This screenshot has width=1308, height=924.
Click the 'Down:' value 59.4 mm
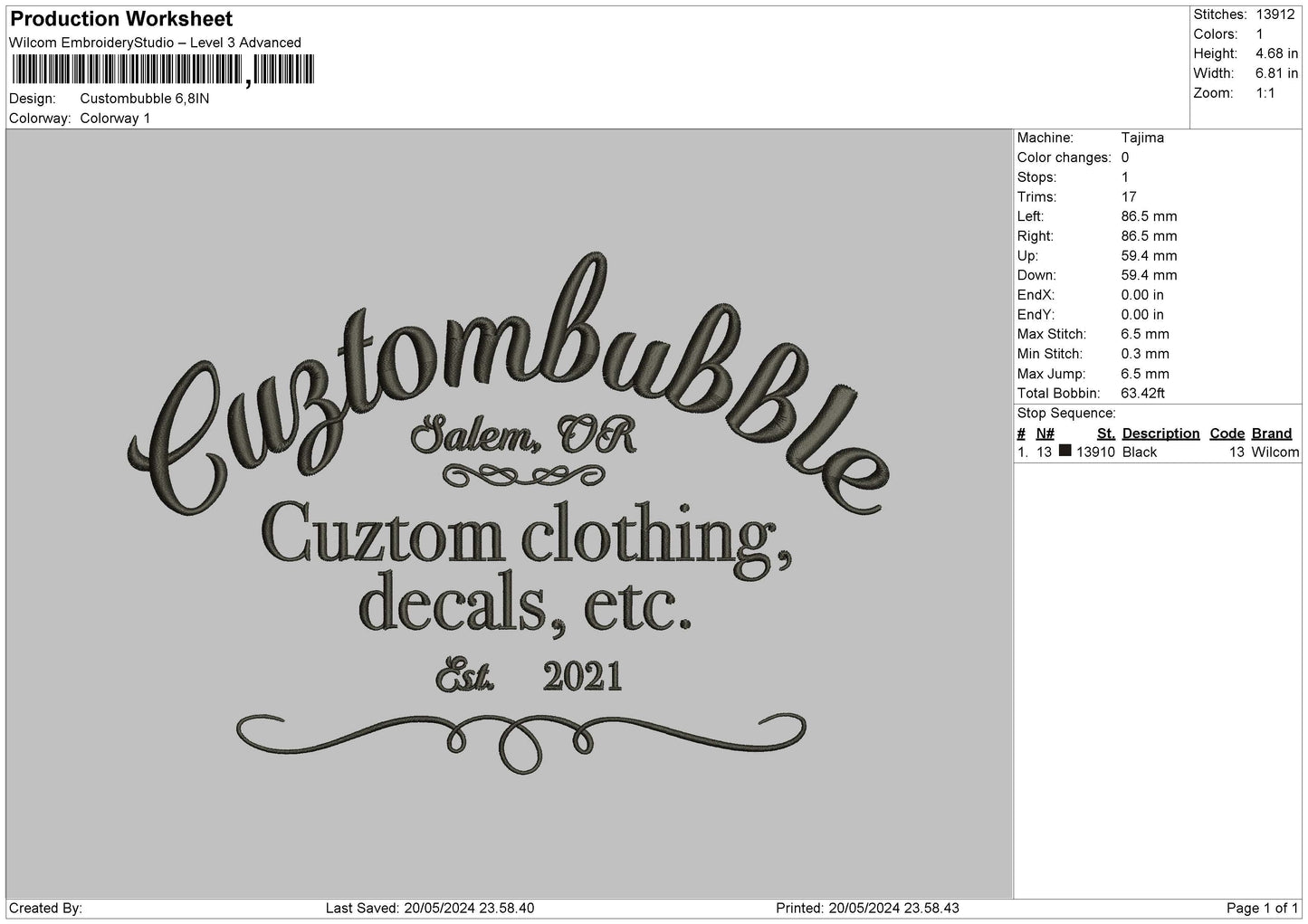[x=1149, y=275]
